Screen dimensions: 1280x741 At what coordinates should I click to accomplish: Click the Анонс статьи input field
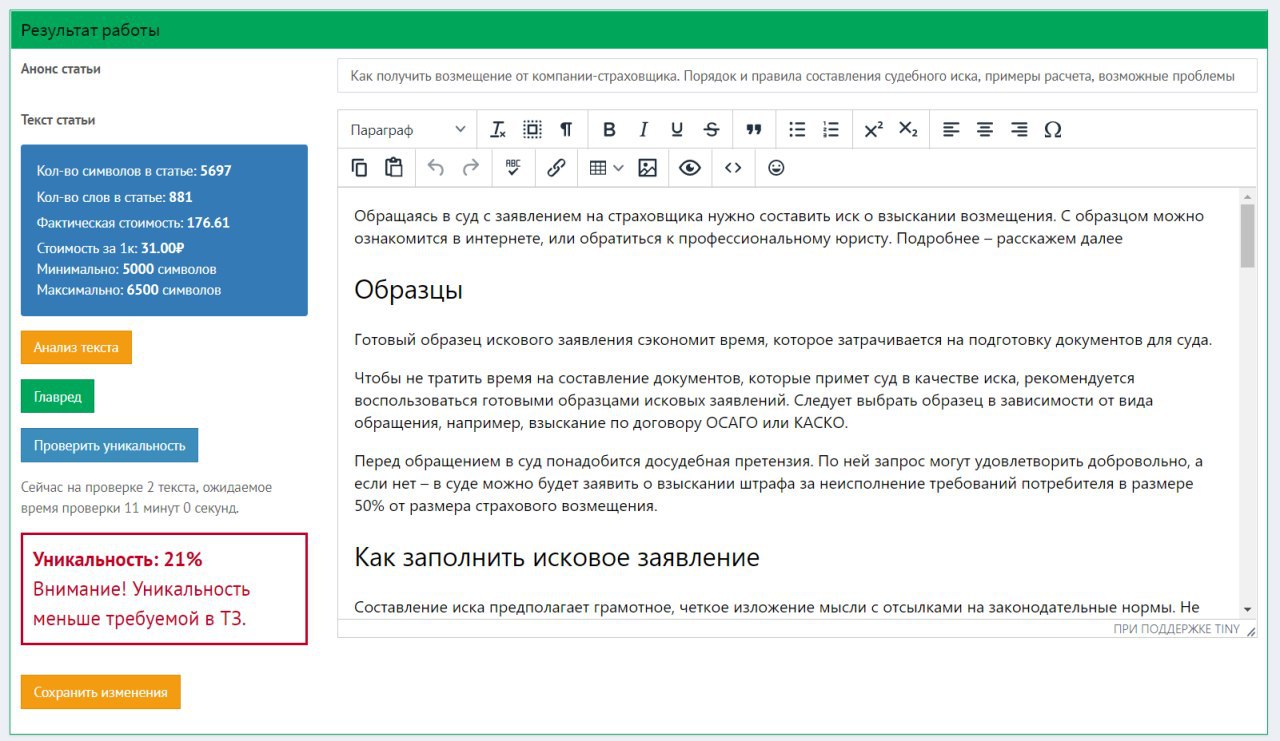point(797,75)
